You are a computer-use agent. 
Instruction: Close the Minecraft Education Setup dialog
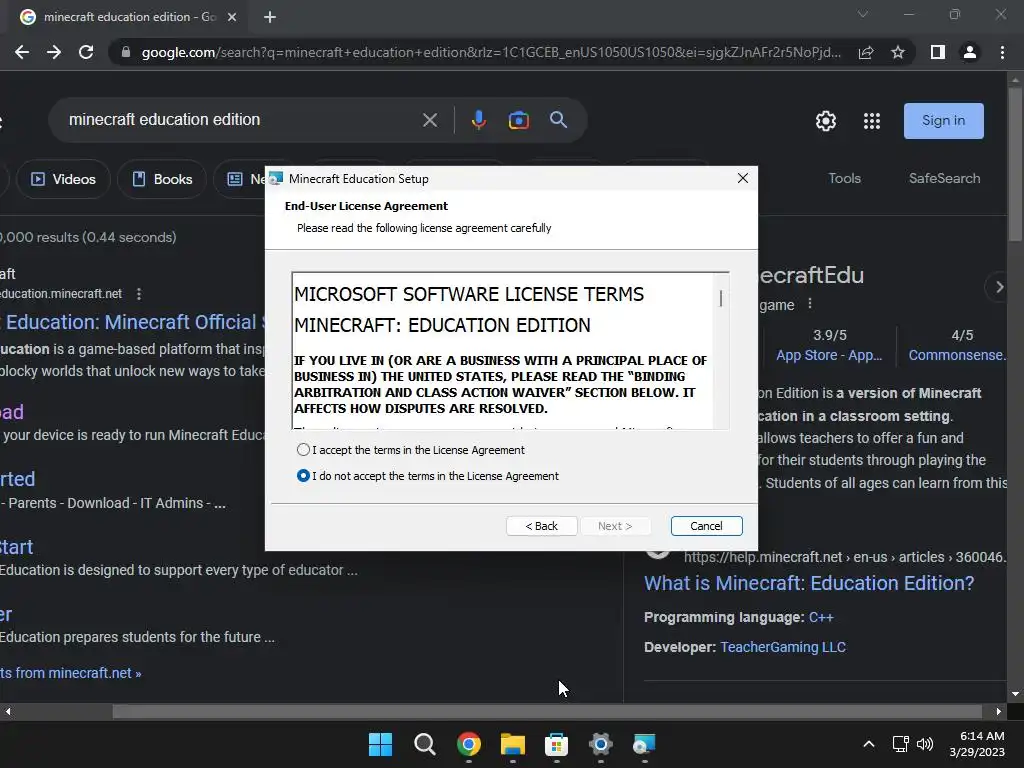click(743, 178)
